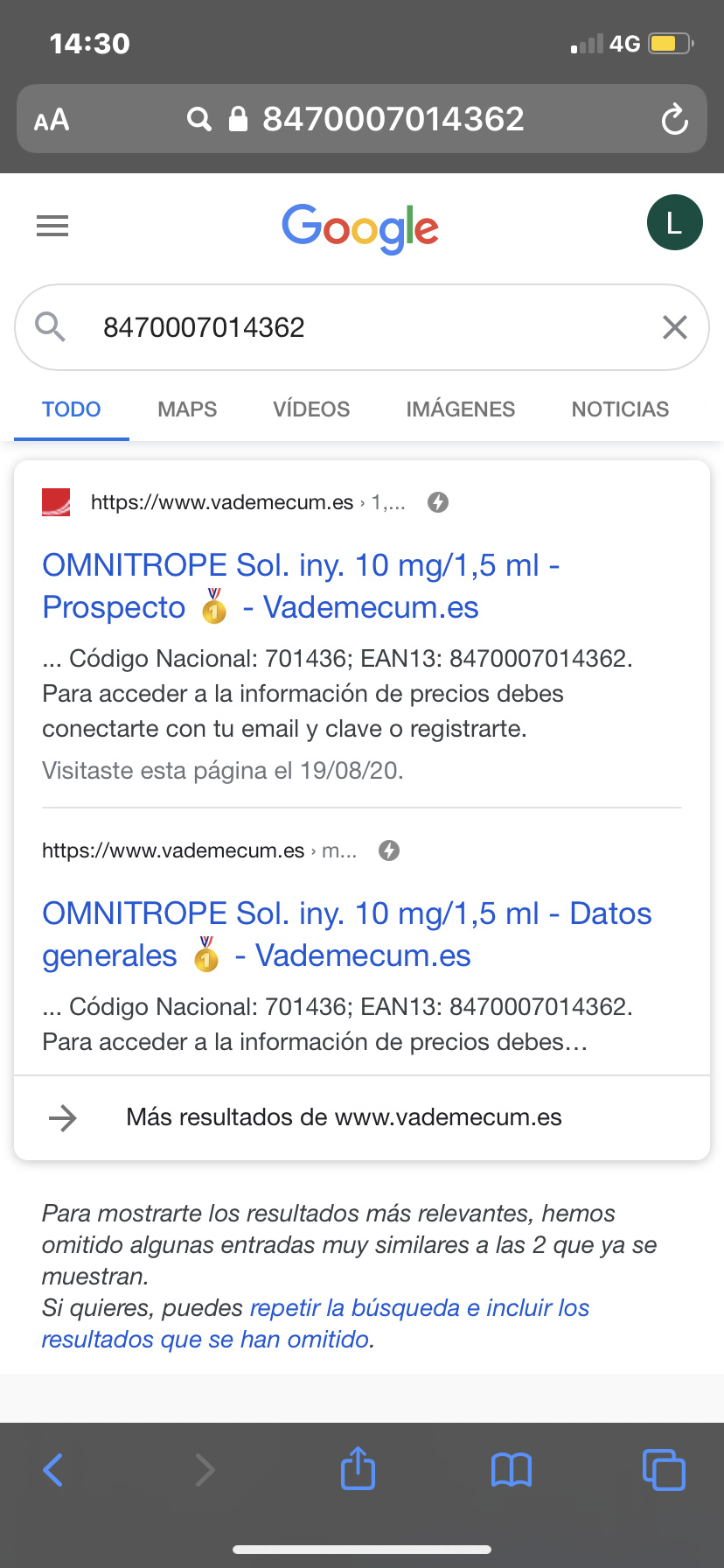This screenshot has height=1568, width=724.
Task: Tap the red Vademecum favicon
Action: (56, 502)
